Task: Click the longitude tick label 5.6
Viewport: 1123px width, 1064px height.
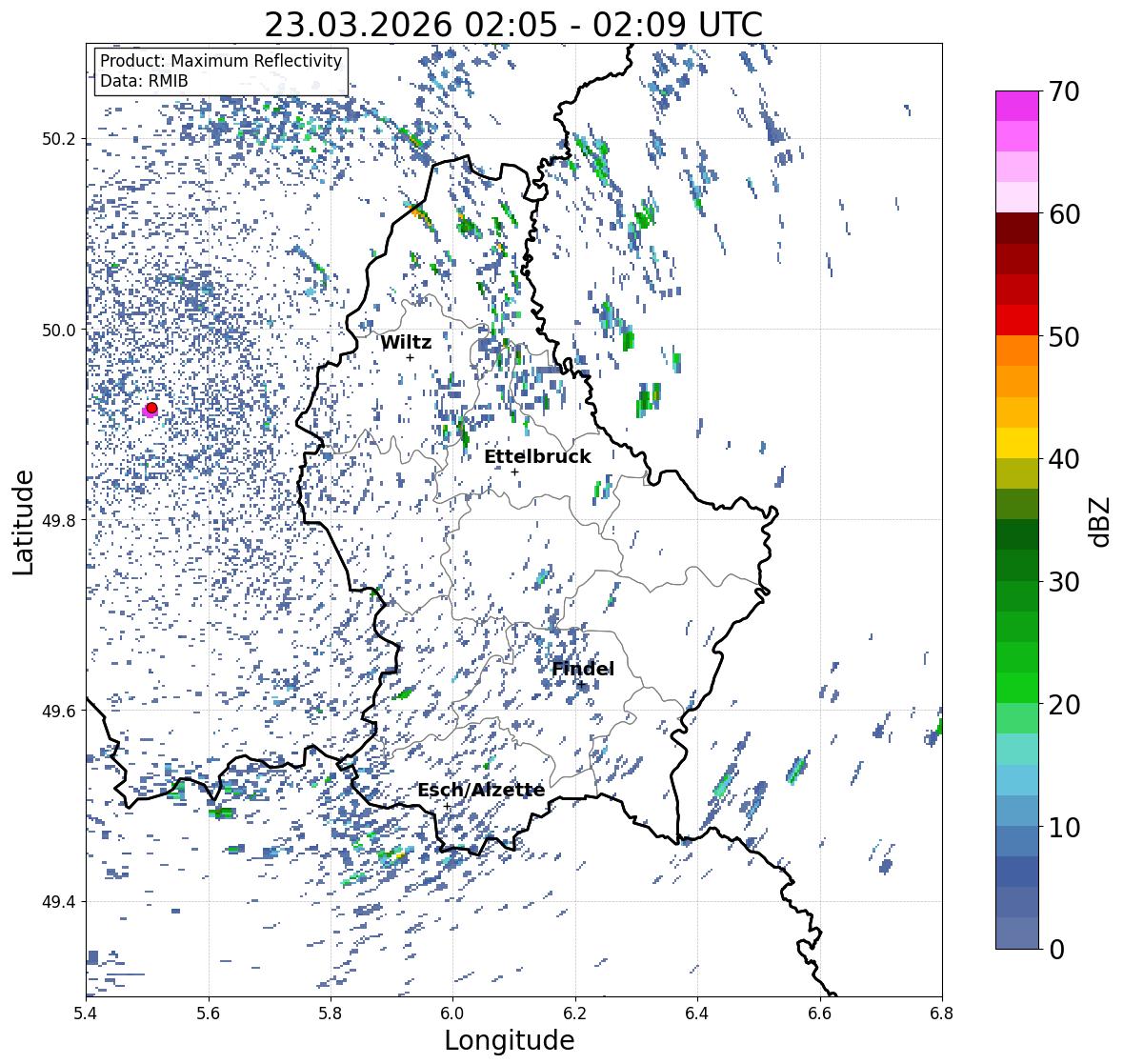Action: (x=208, y=1014)
